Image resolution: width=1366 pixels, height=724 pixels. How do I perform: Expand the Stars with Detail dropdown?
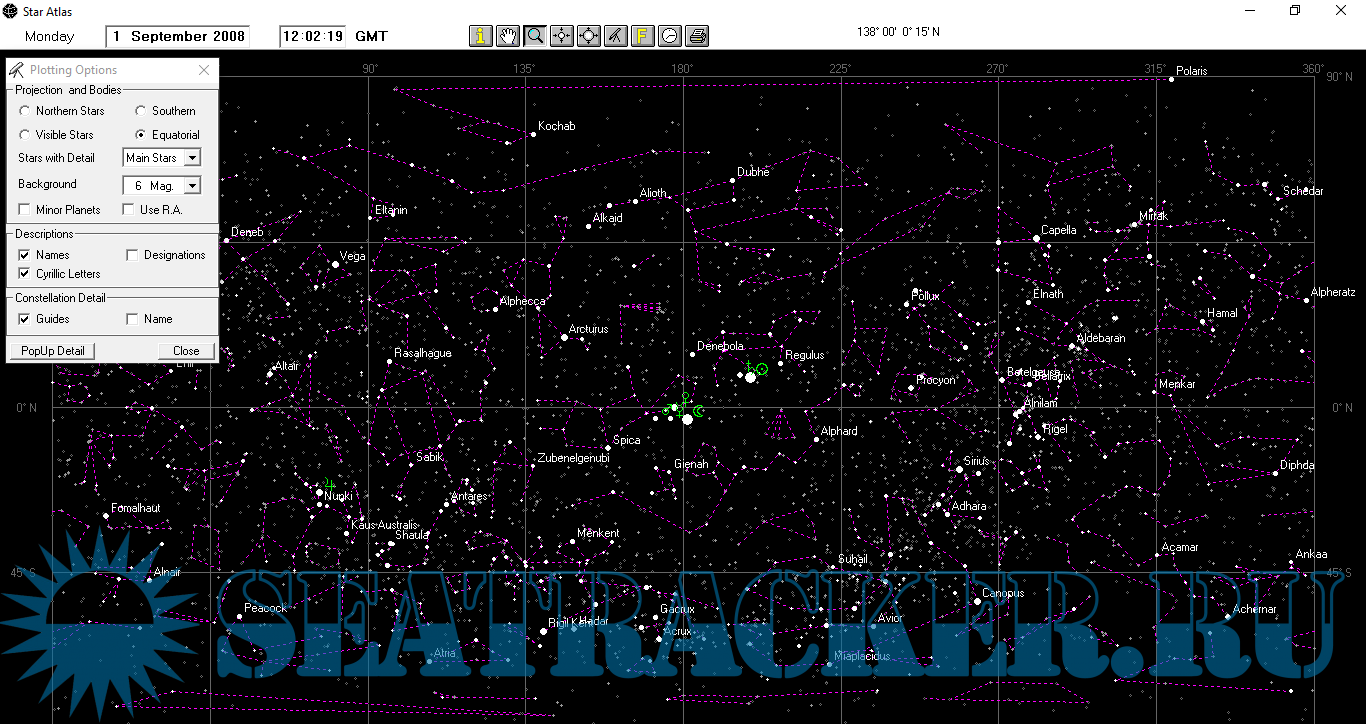192,158
